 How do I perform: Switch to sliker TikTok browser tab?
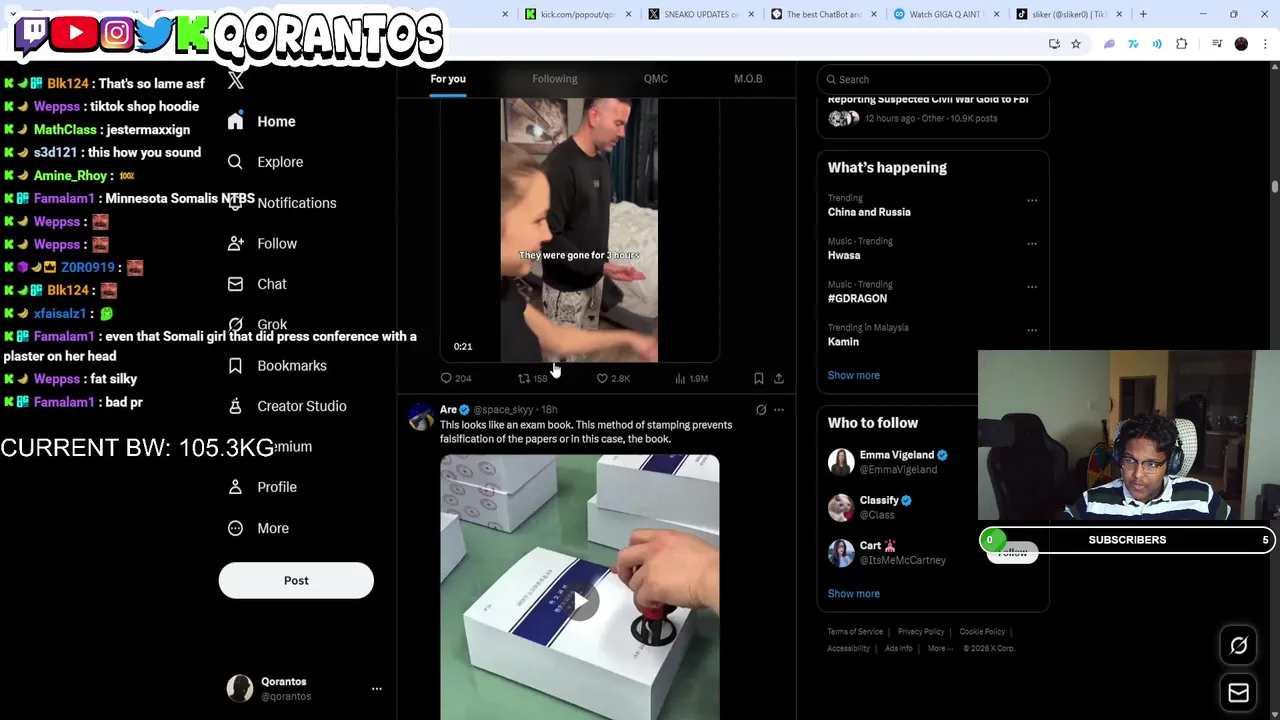[x=1068, y=14]
